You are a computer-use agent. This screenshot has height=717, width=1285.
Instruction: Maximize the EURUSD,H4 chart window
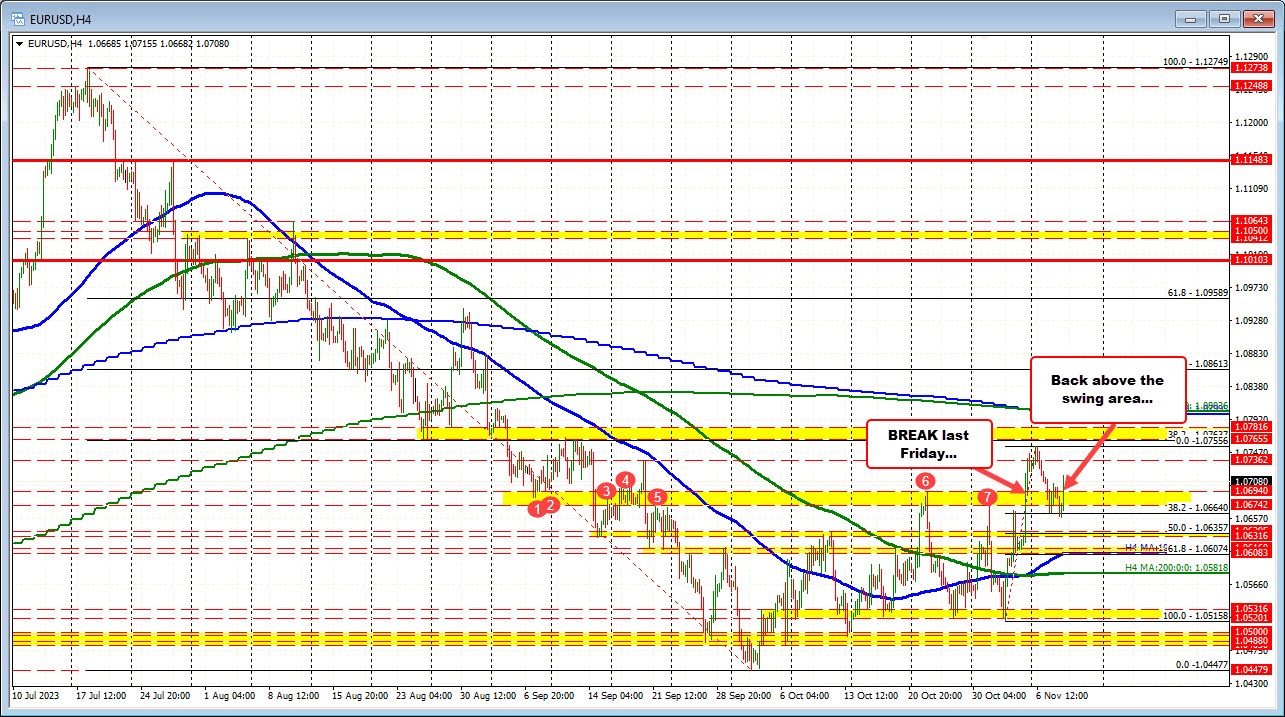[x=1225, y=18]
